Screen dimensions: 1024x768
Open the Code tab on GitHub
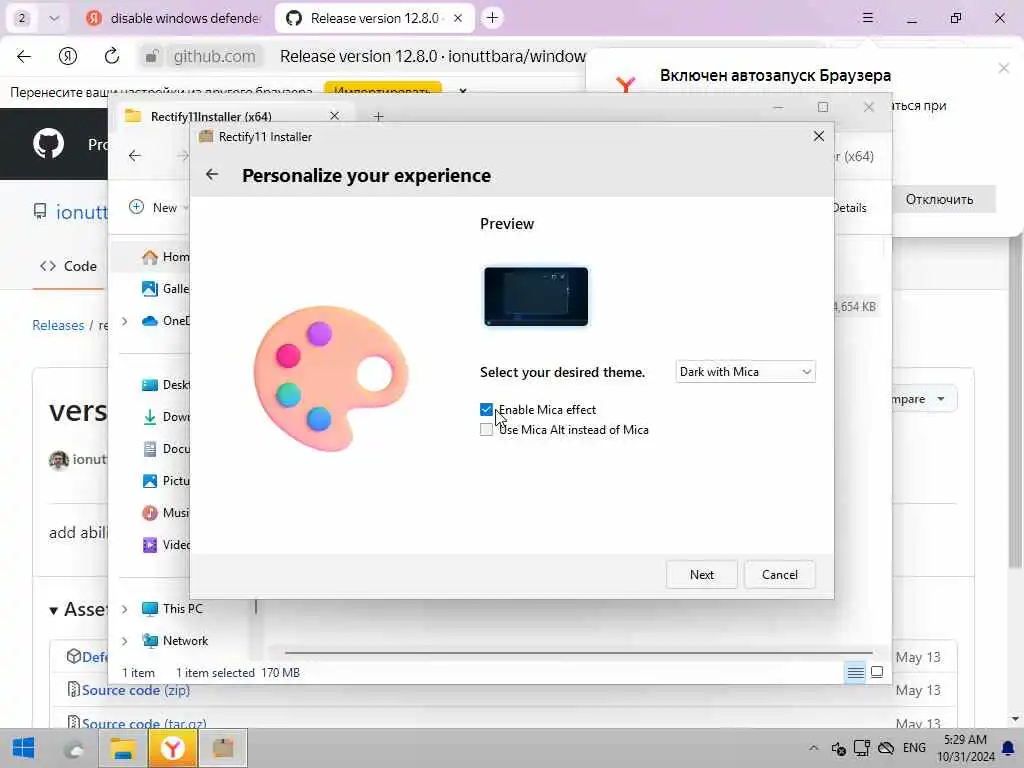point(69,266)
